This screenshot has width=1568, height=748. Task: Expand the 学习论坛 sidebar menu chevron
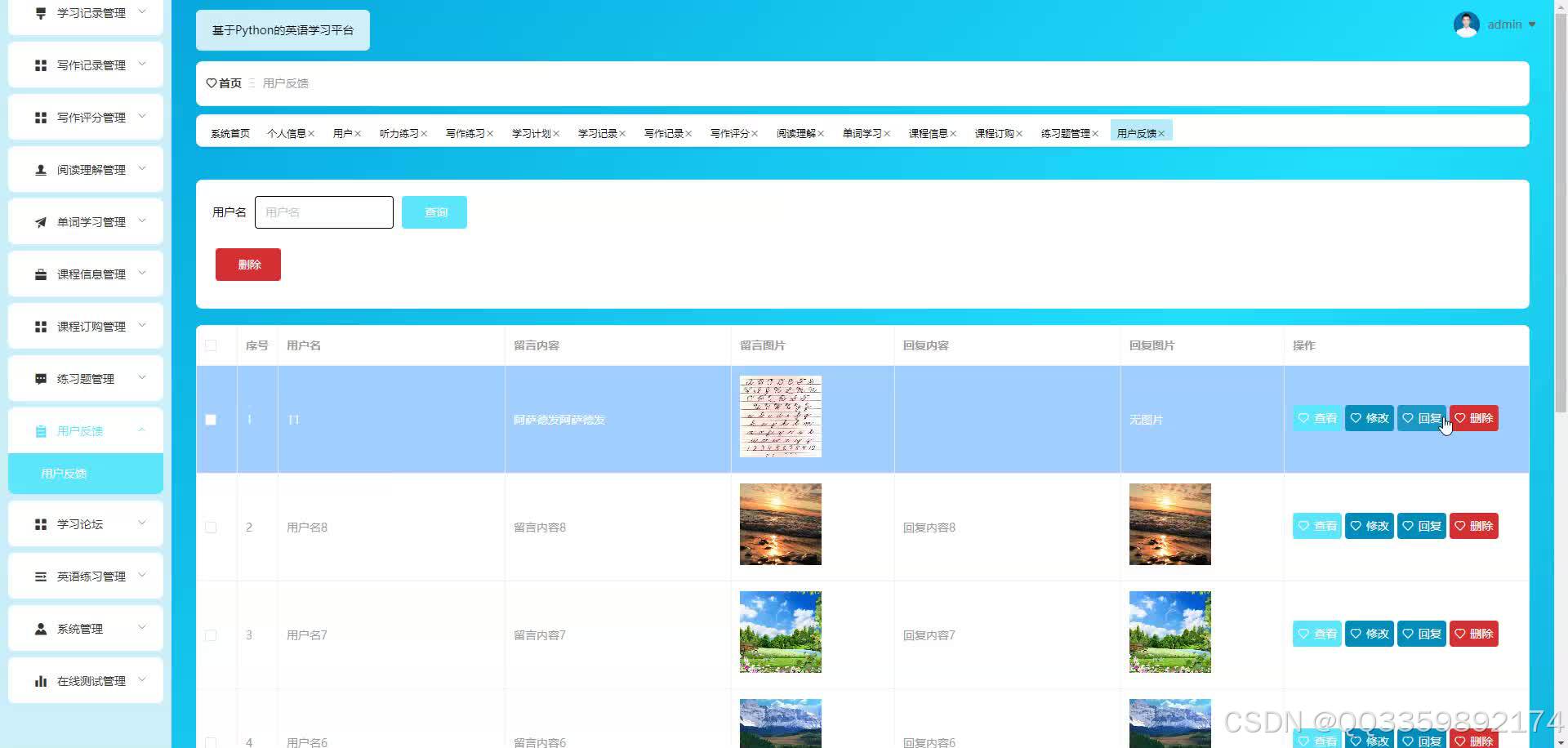coord(142,523)
